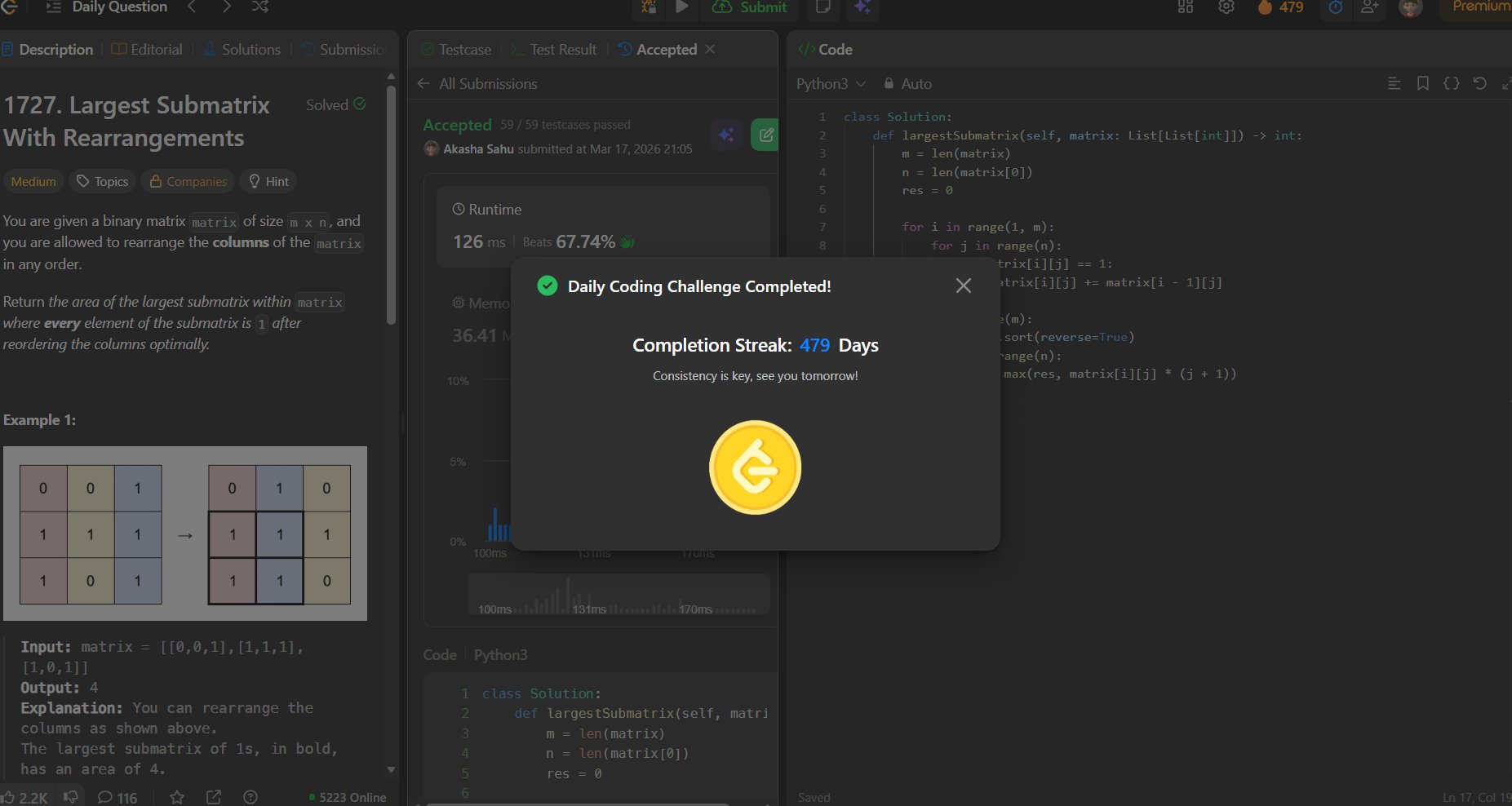Expand the Hint section
1512x806 pixels.
click(268, 181)
